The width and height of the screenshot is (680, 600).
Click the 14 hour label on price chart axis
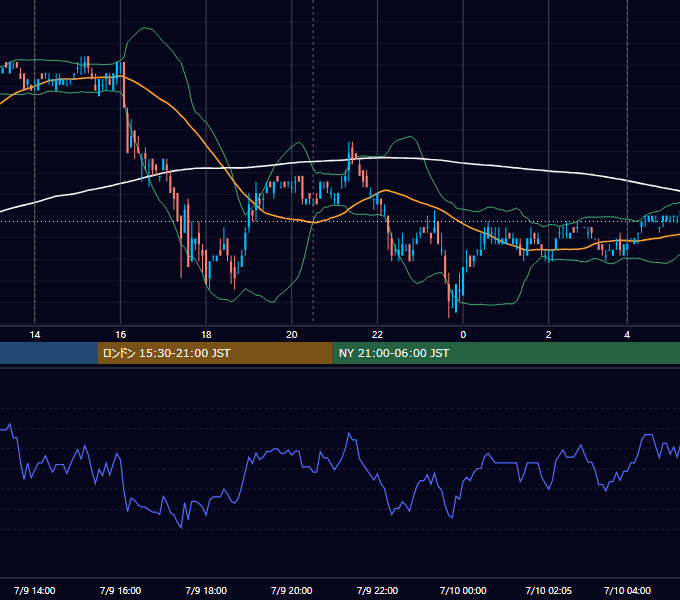[35, 335]
